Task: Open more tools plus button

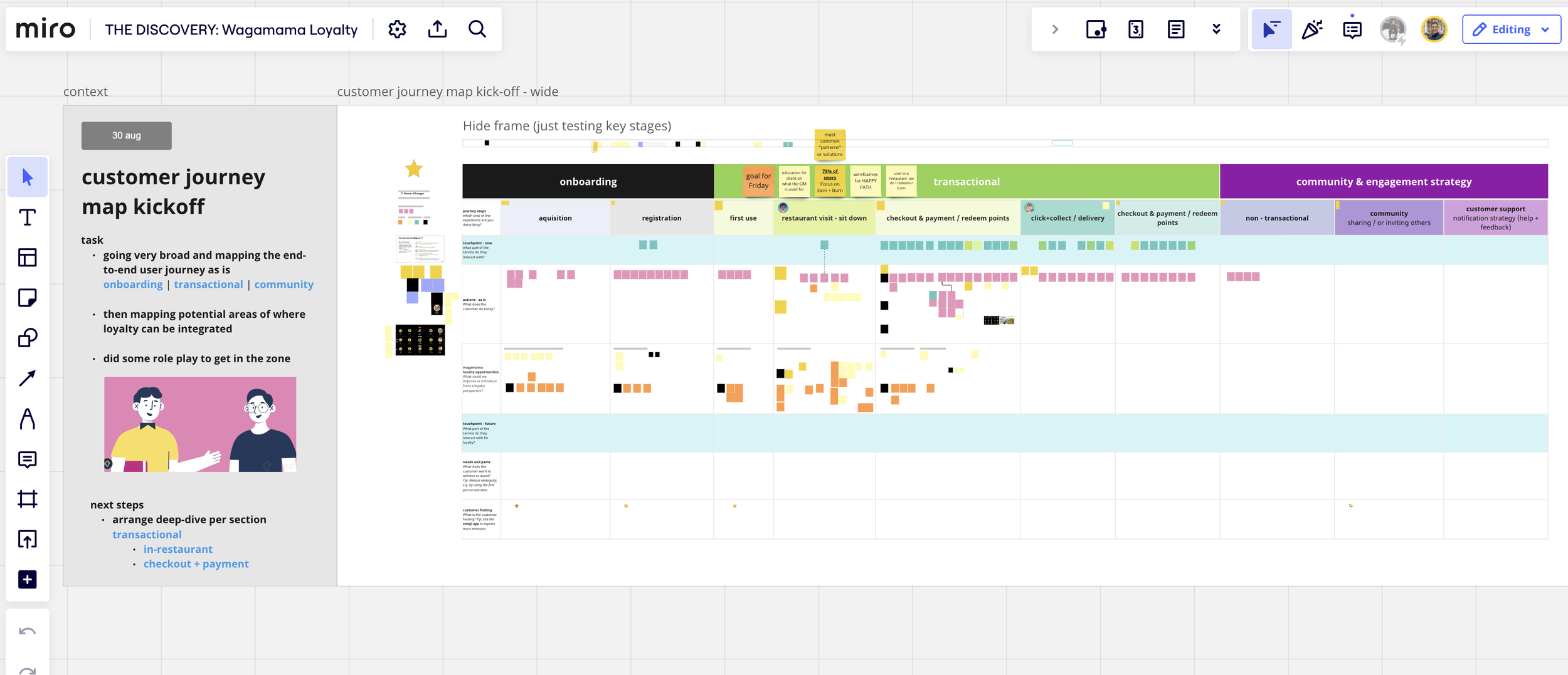Action: (x=28, y=579)
